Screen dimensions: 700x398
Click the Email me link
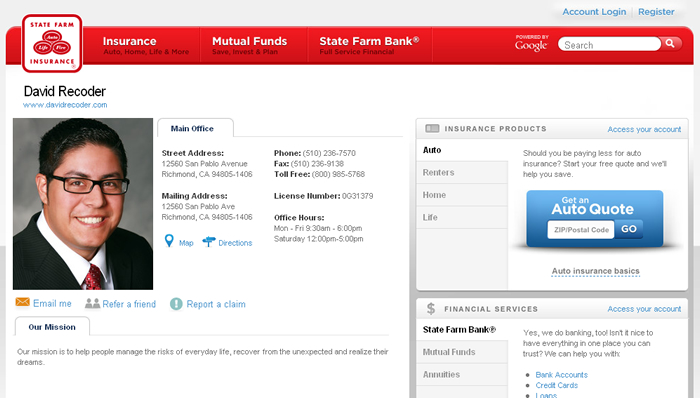(52, 303)
